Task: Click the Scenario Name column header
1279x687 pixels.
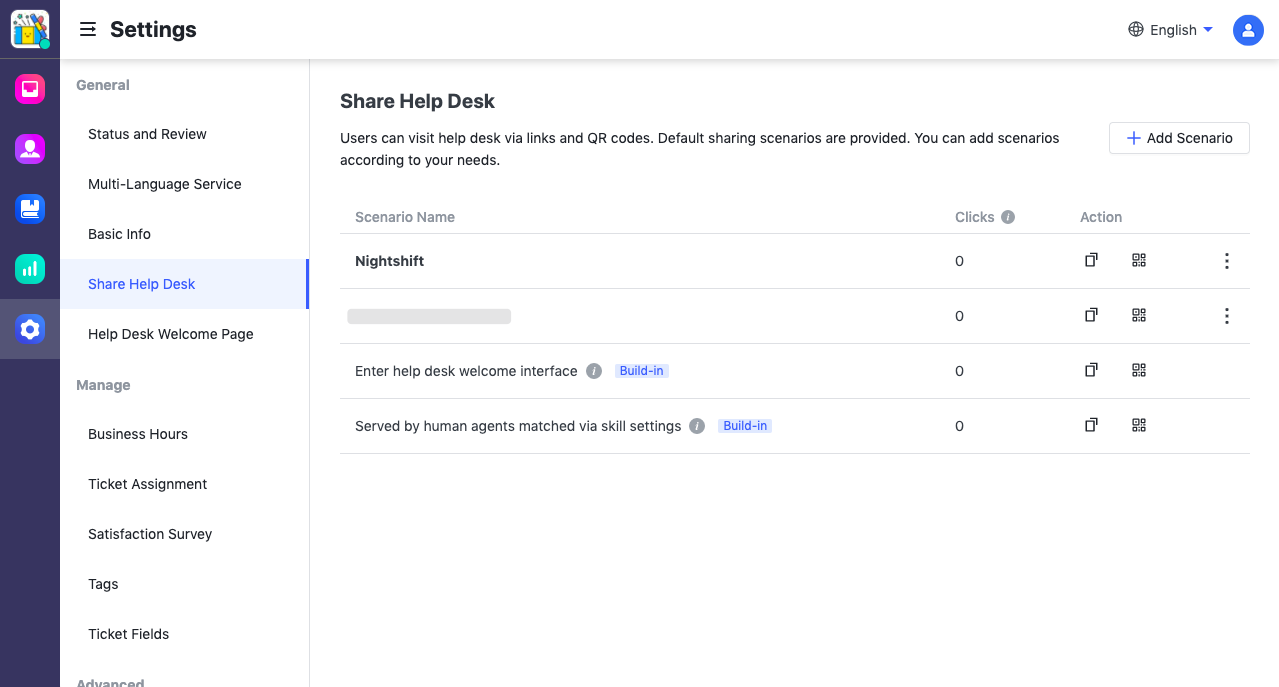Action: [405, 217]
